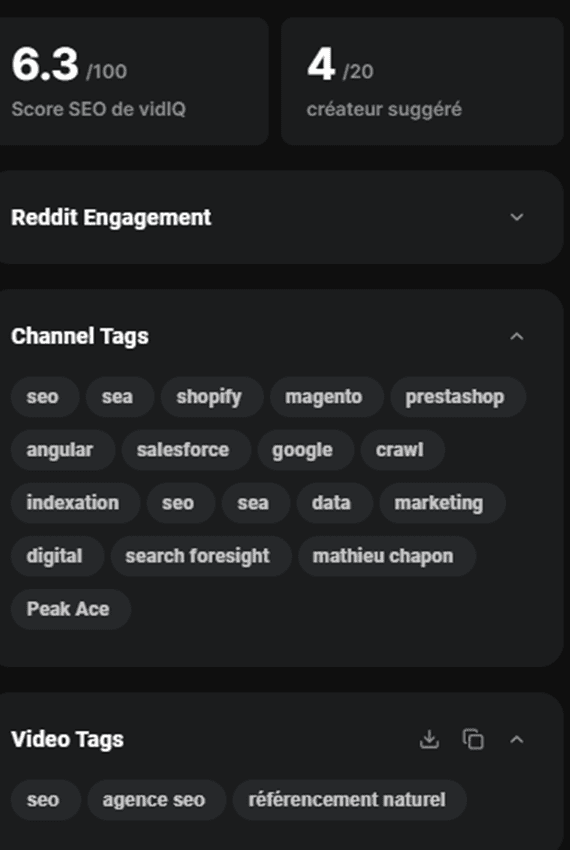Collapse the Channel Tags section
This screenshot has width=570, height=850.
click(x=517, y=337)
